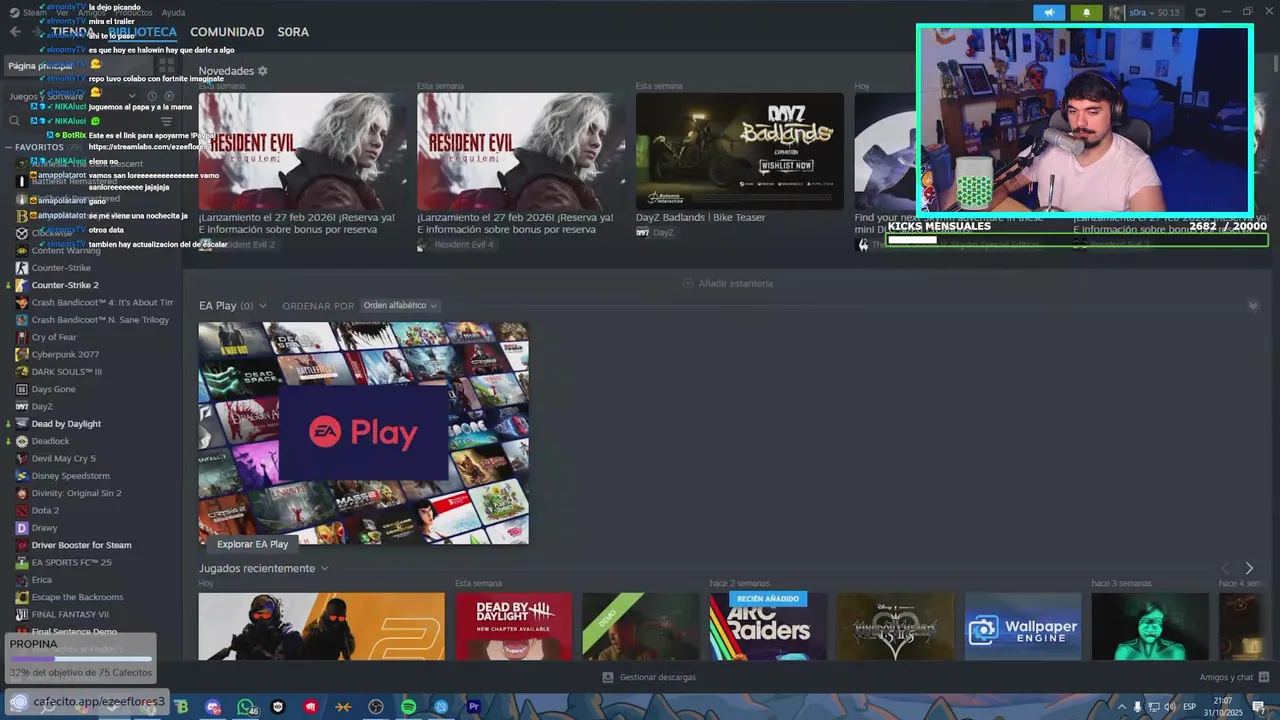Select Cyberpunk 2077 in the library list
This screenshot has height=720, width=1280.
pyautogui.click(x=65, y=354)
